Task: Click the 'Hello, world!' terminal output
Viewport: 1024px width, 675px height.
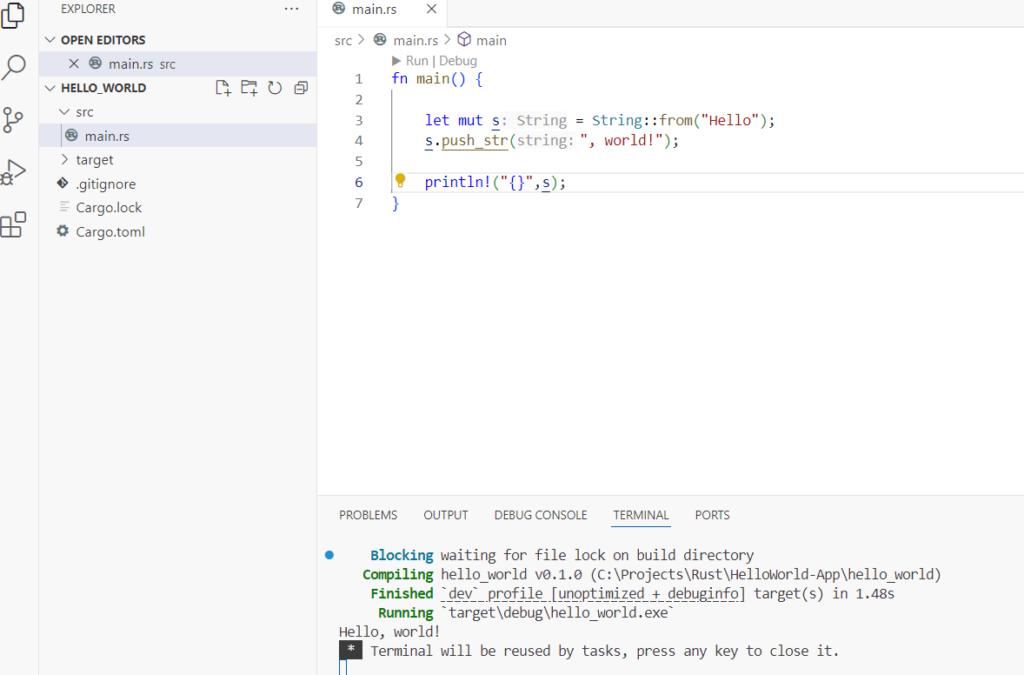Action: tap(389, 632)
